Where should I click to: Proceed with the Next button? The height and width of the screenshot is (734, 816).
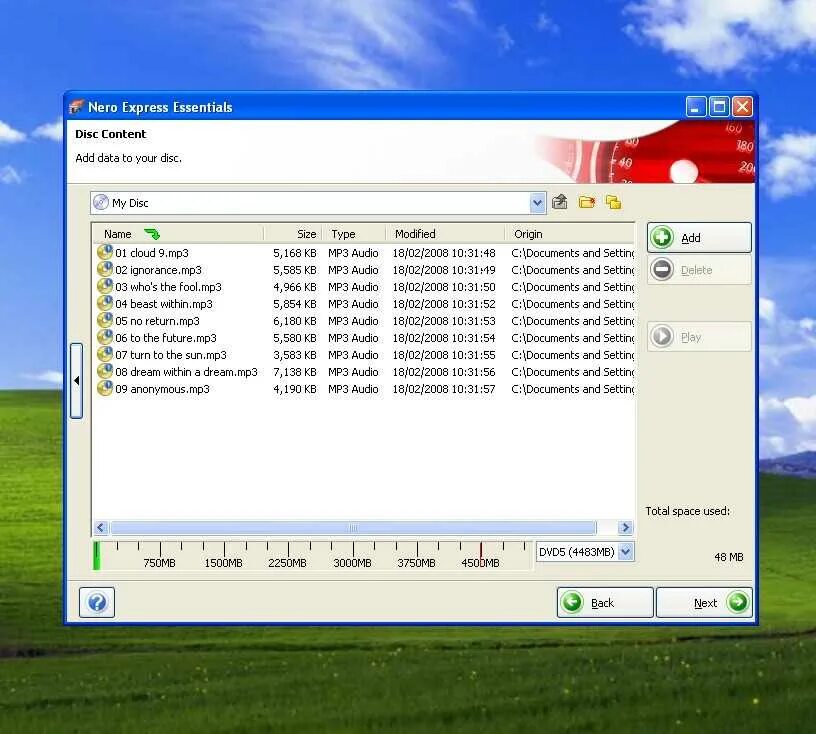click(x=704, y=602)
